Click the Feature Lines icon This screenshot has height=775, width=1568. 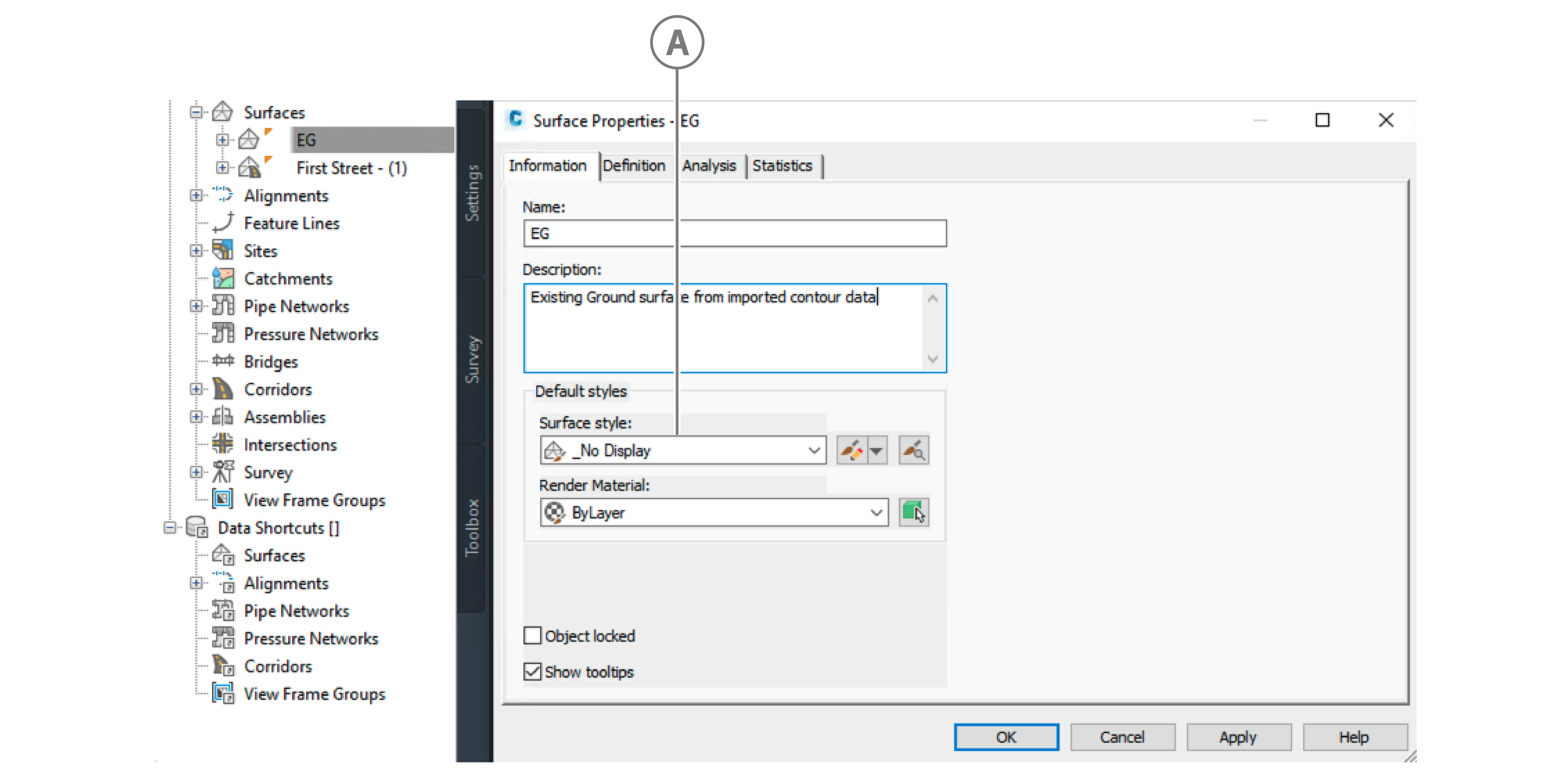(x=223, y=223)
